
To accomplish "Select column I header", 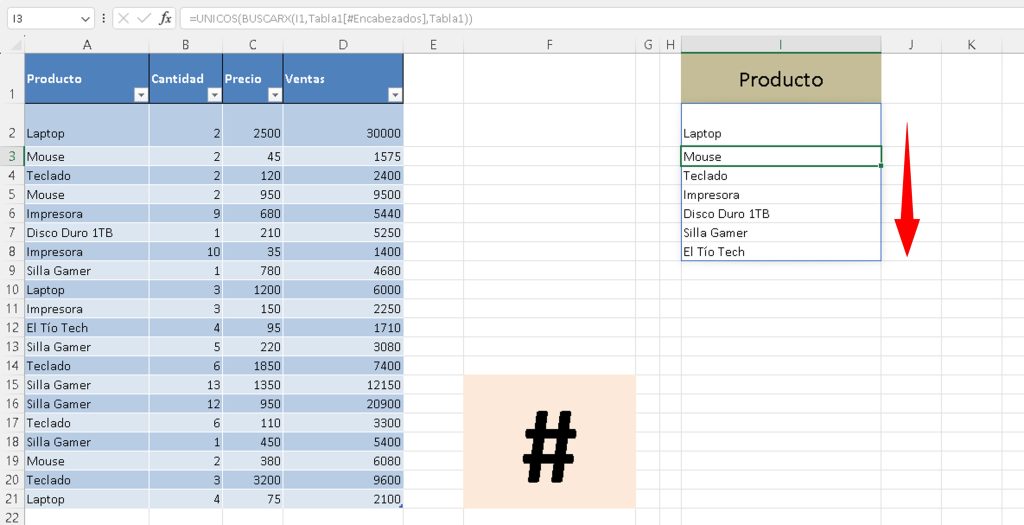I will (x=780, y=45).
